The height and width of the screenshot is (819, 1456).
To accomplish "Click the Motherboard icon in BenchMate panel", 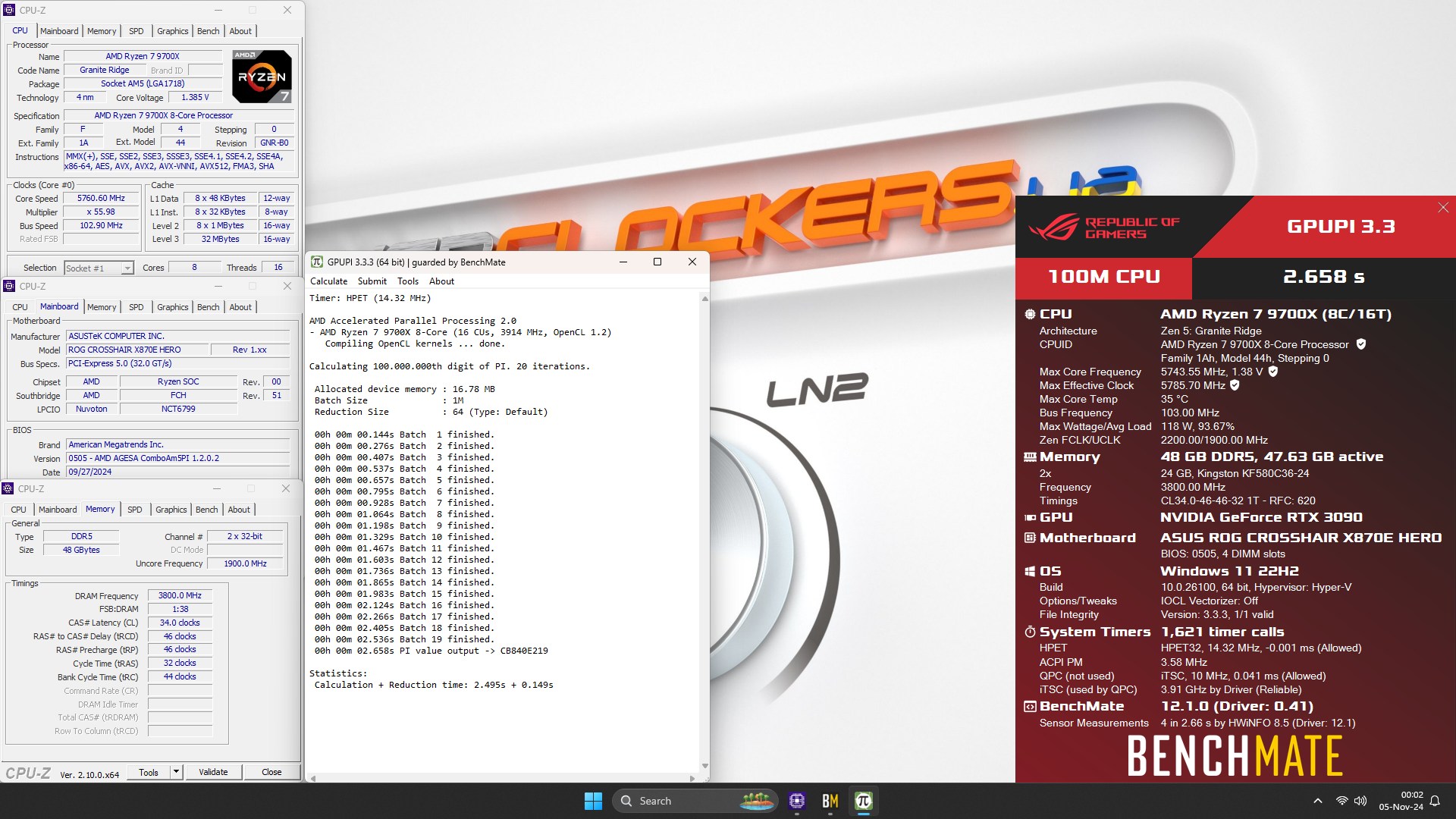I will pos(1030,538).
